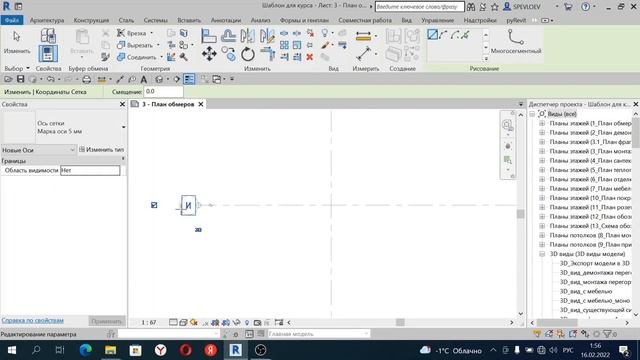Click the red Delete X icon
This screenshot has width=640, height=360.
pyautogui.click(x=310, y=57)
